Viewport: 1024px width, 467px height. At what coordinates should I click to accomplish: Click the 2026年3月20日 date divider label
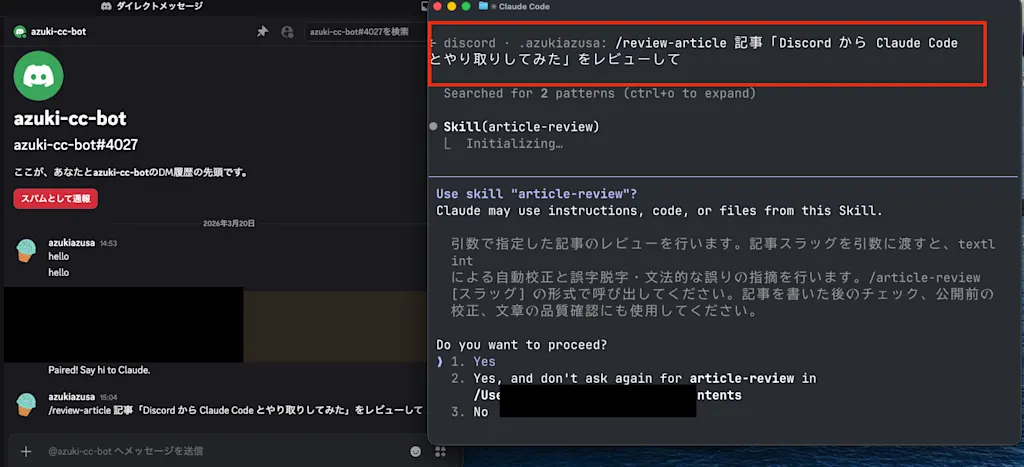tap(229, 223)
